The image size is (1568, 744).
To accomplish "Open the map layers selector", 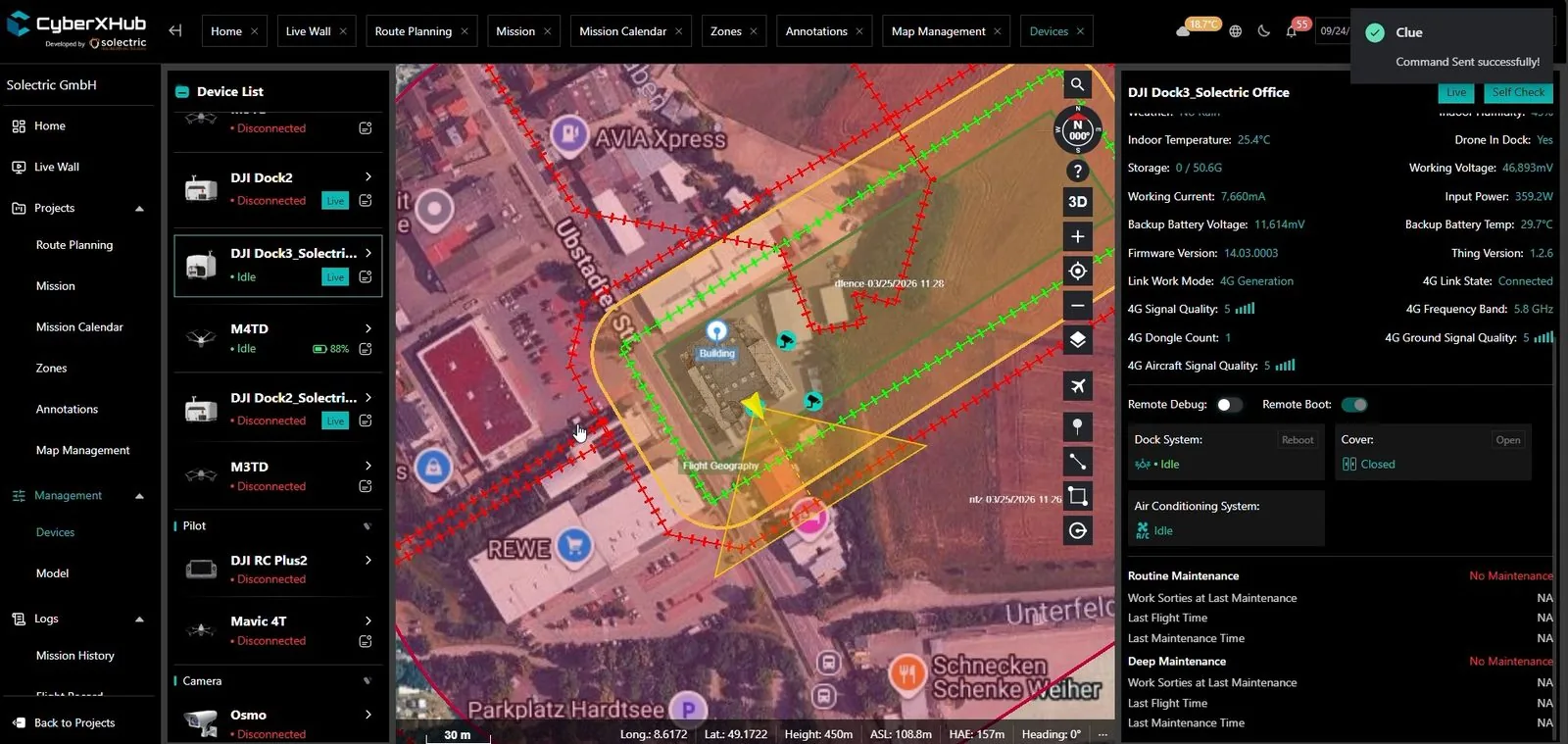I will pos(1077,340).
